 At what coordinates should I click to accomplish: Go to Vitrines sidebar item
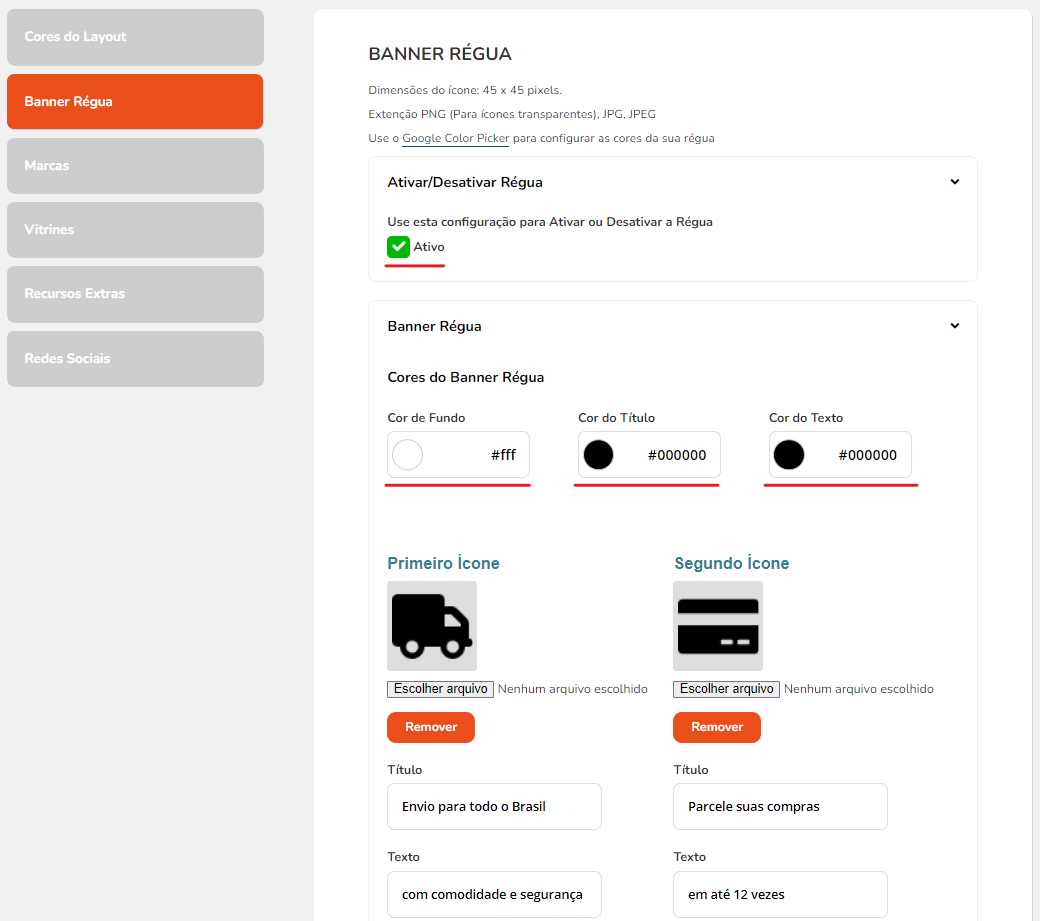135,230
